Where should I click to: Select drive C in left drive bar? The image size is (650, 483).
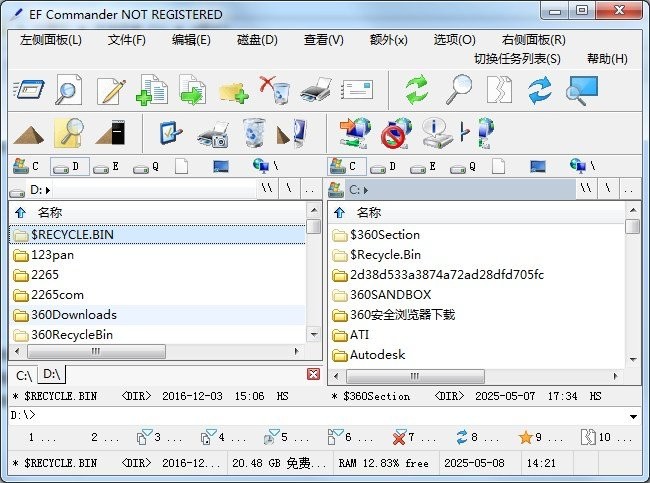26,167
